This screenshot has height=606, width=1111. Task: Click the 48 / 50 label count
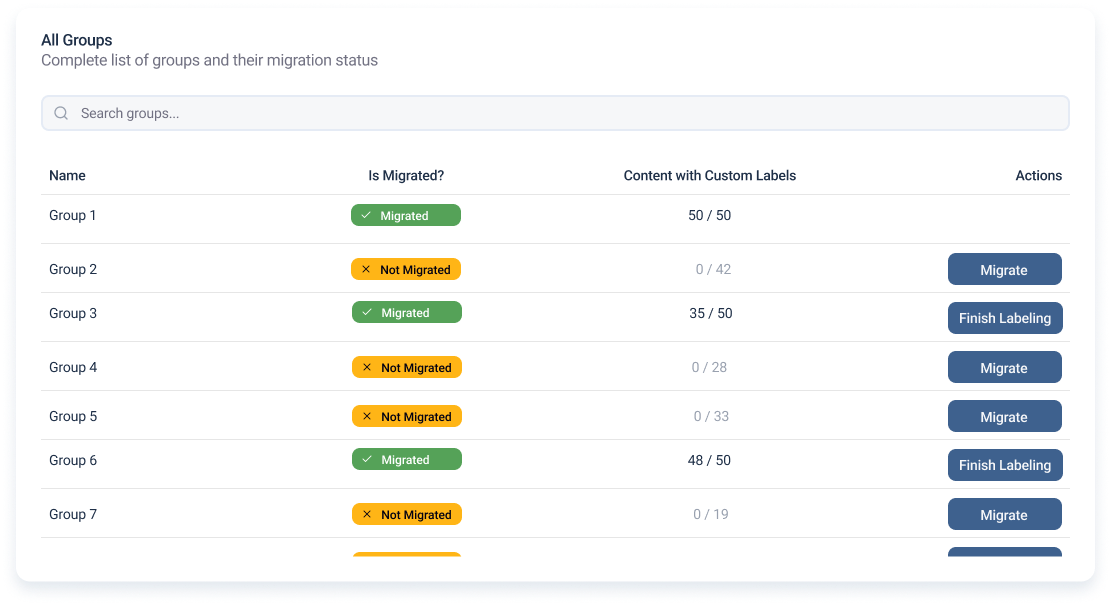tap(709, 460)
